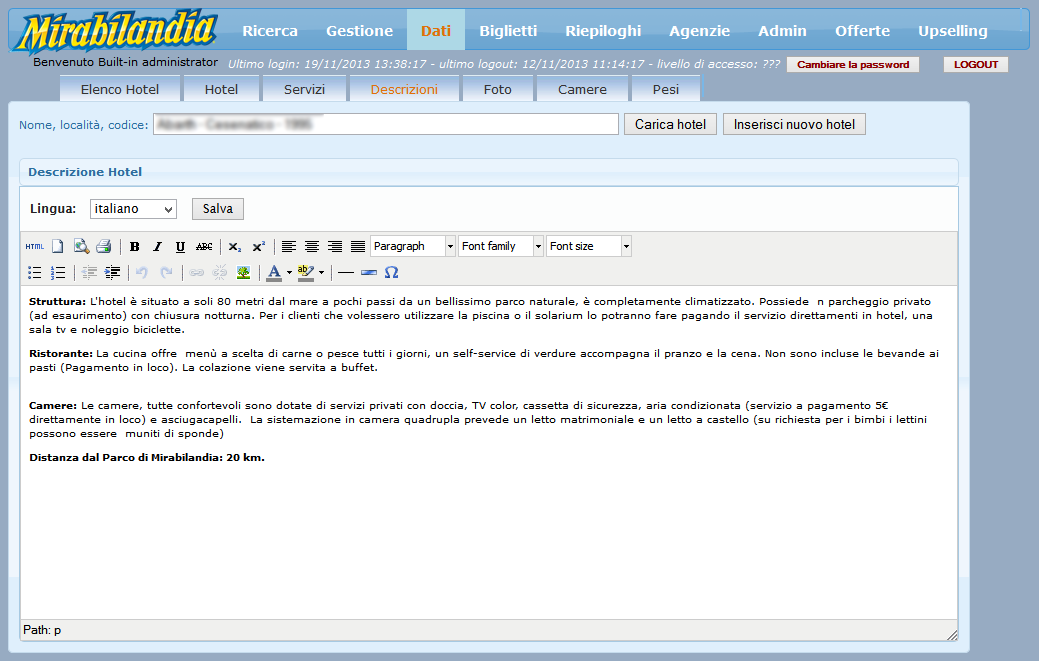Toggle Strikethrough formatting
This screenshot has height=661, width=1039.
[x=204, y=246]
